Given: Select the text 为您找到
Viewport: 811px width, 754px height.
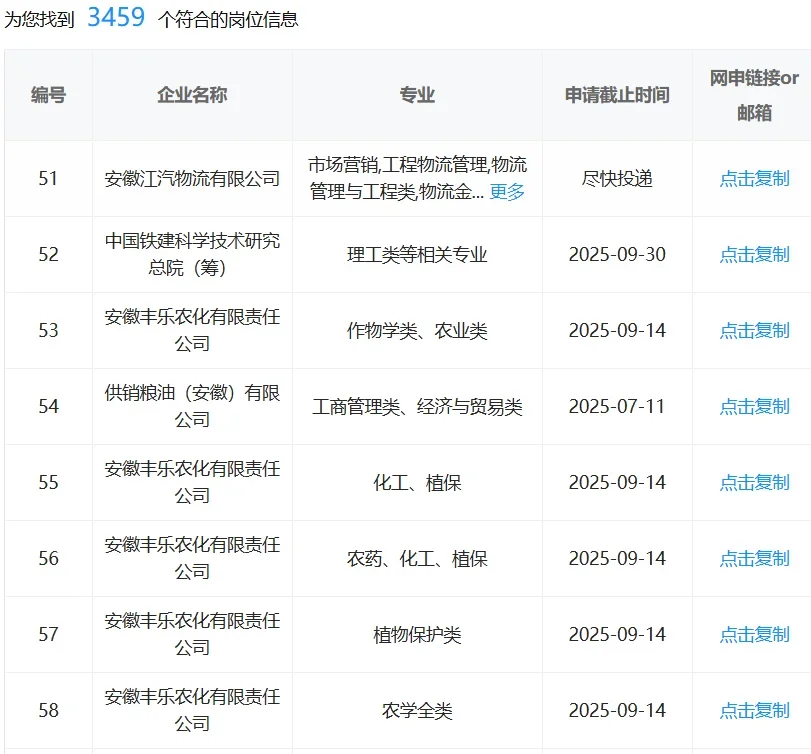Looking at the screenshot, I should 39,20.
